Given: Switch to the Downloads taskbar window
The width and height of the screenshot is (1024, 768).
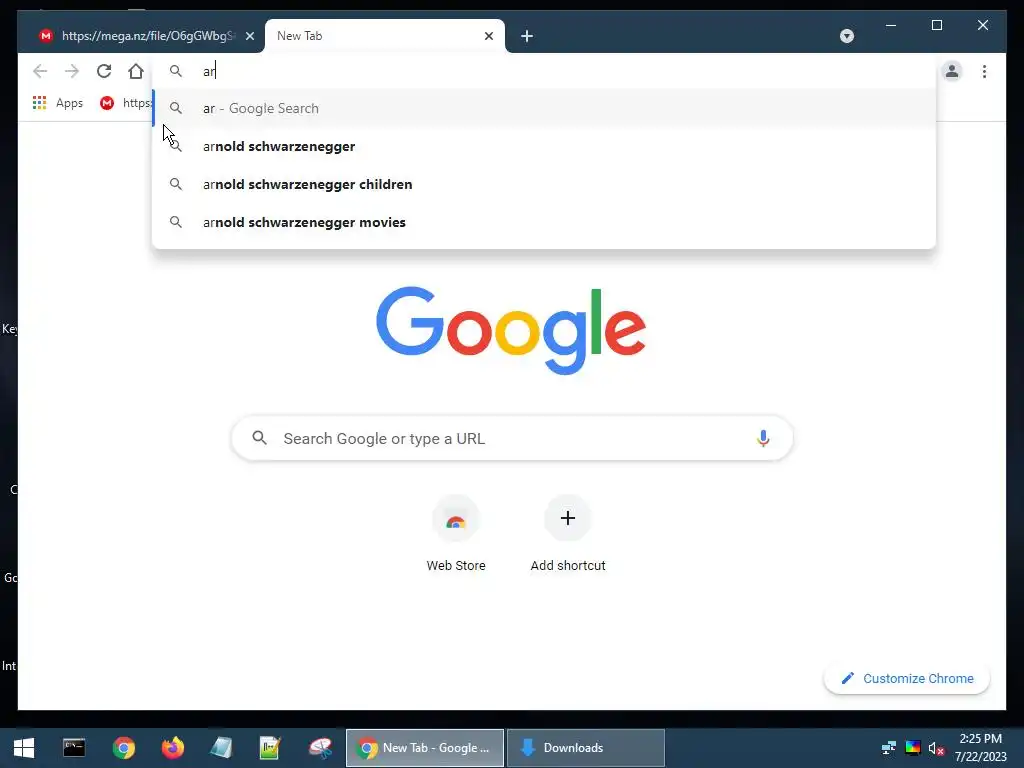Looking at the screenshot, I should (586, 748).
